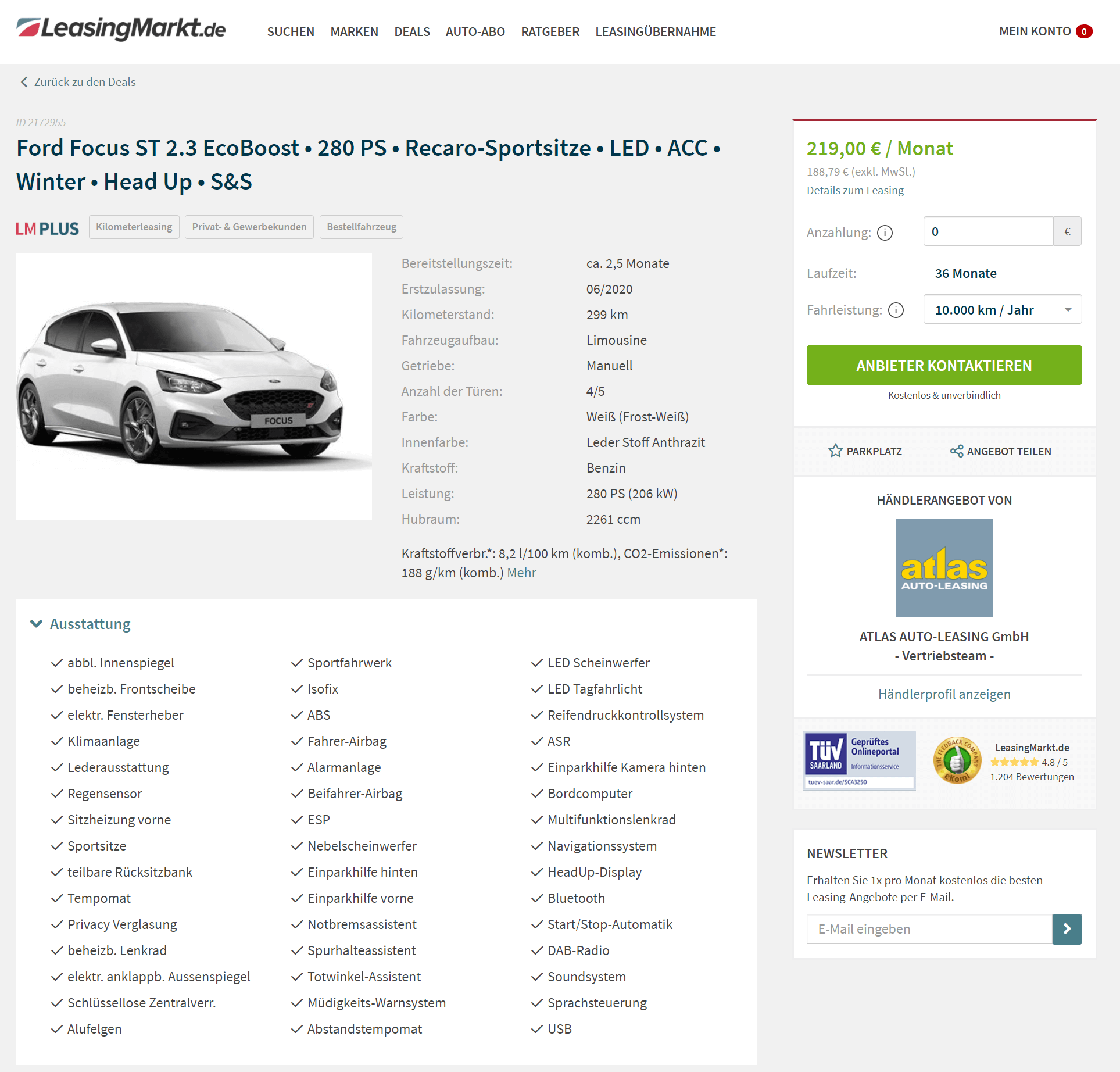Image resolution: width=1120 pixels, height=1072 pixels.
Task: Click the Leistung value 280 PS (206 kW)
Action: [632, 494]
